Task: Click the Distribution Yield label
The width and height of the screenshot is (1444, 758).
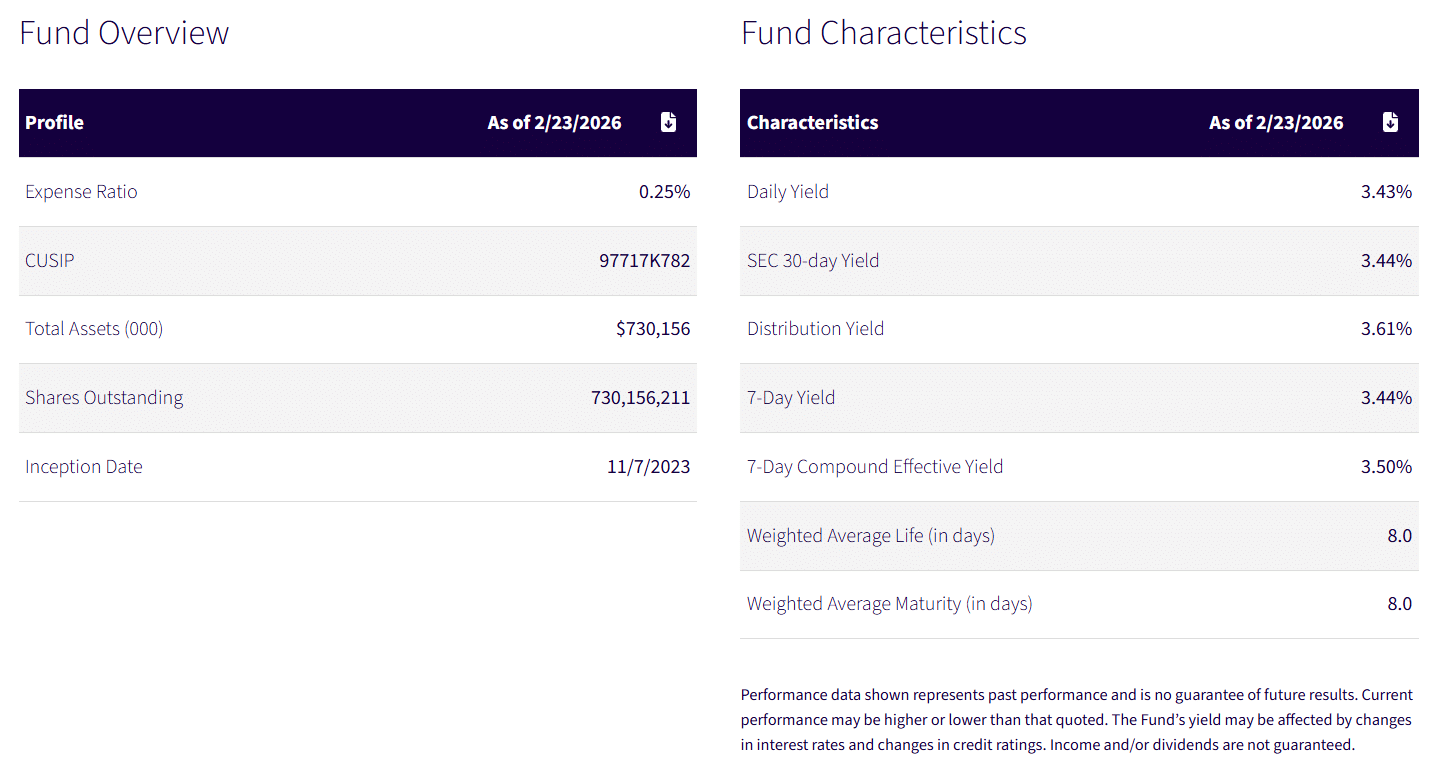Action: tap(815, 329)
